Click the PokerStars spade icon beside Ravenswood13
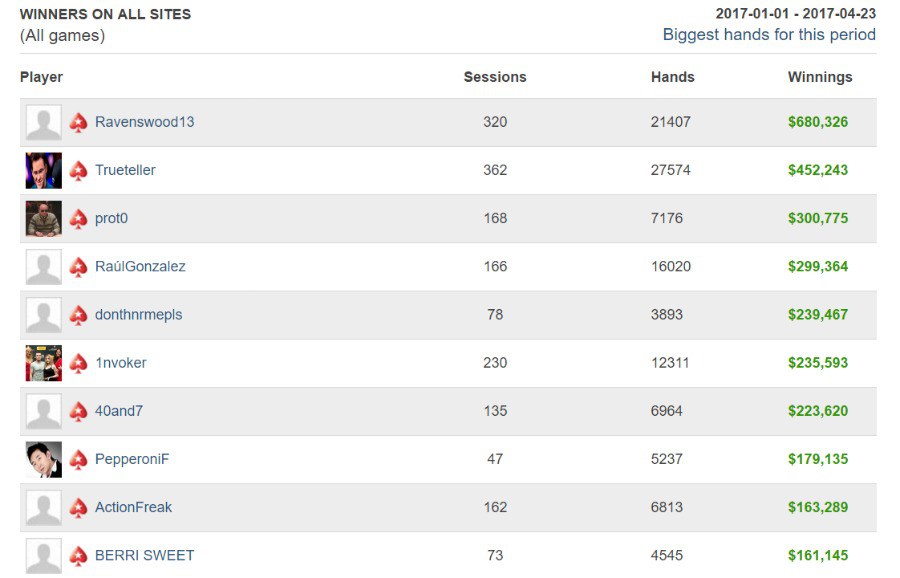Screen dimensions: 900x578 pos(78,123)
